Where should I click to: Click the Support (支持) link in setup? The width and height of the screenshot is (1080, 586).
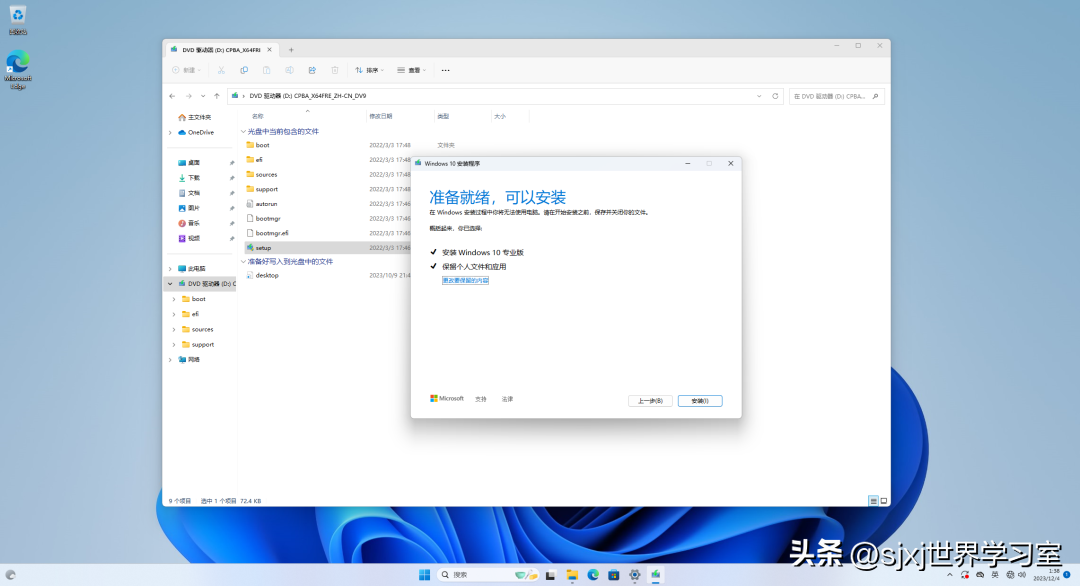(481, 399)
